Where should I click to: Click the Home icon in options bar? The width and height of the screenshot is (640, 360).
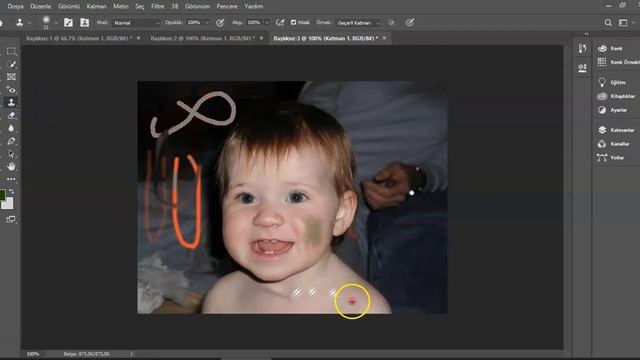pos(2,22)
